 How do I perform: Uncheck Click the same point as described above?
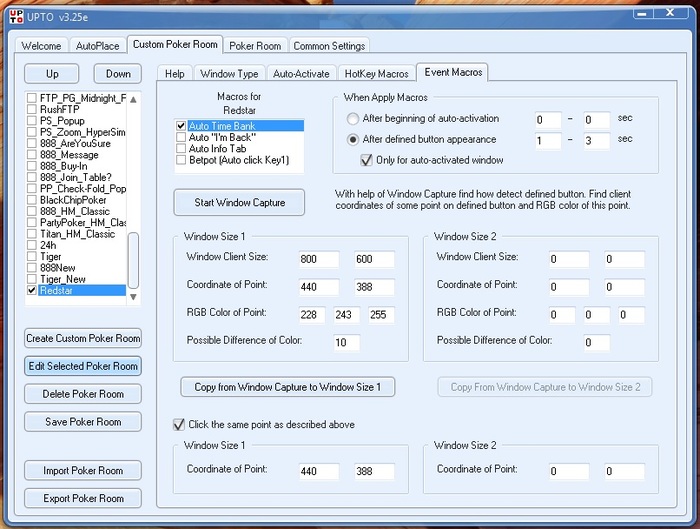179,424
